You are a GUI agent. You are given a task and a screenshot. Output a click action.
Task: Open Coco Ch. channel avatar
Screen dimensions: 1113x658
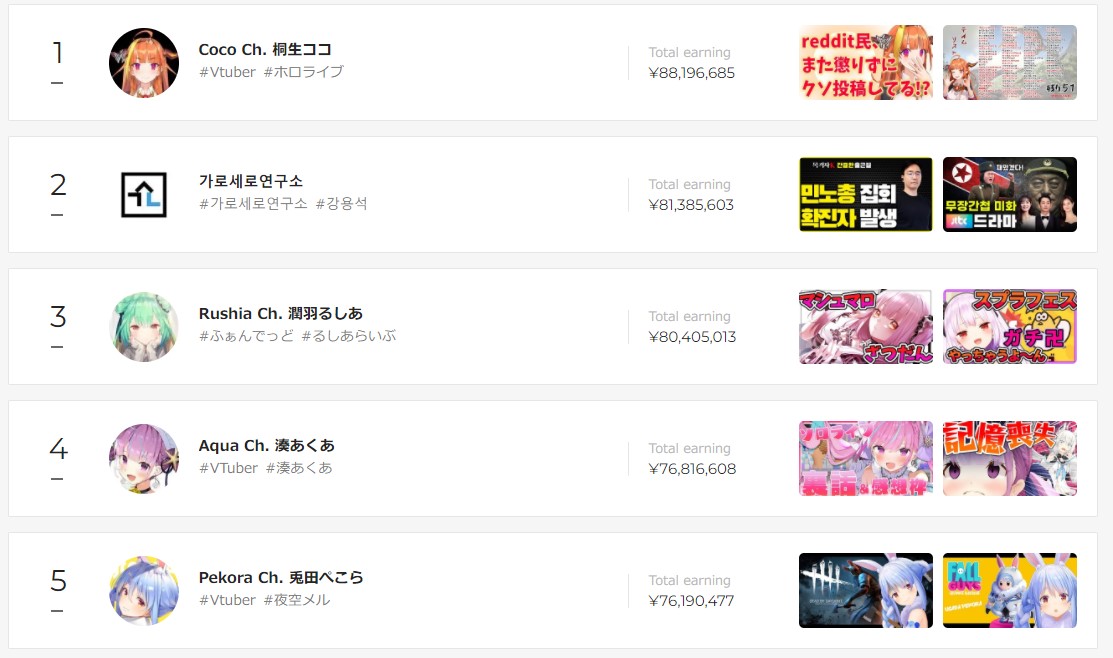click(143, 62)
